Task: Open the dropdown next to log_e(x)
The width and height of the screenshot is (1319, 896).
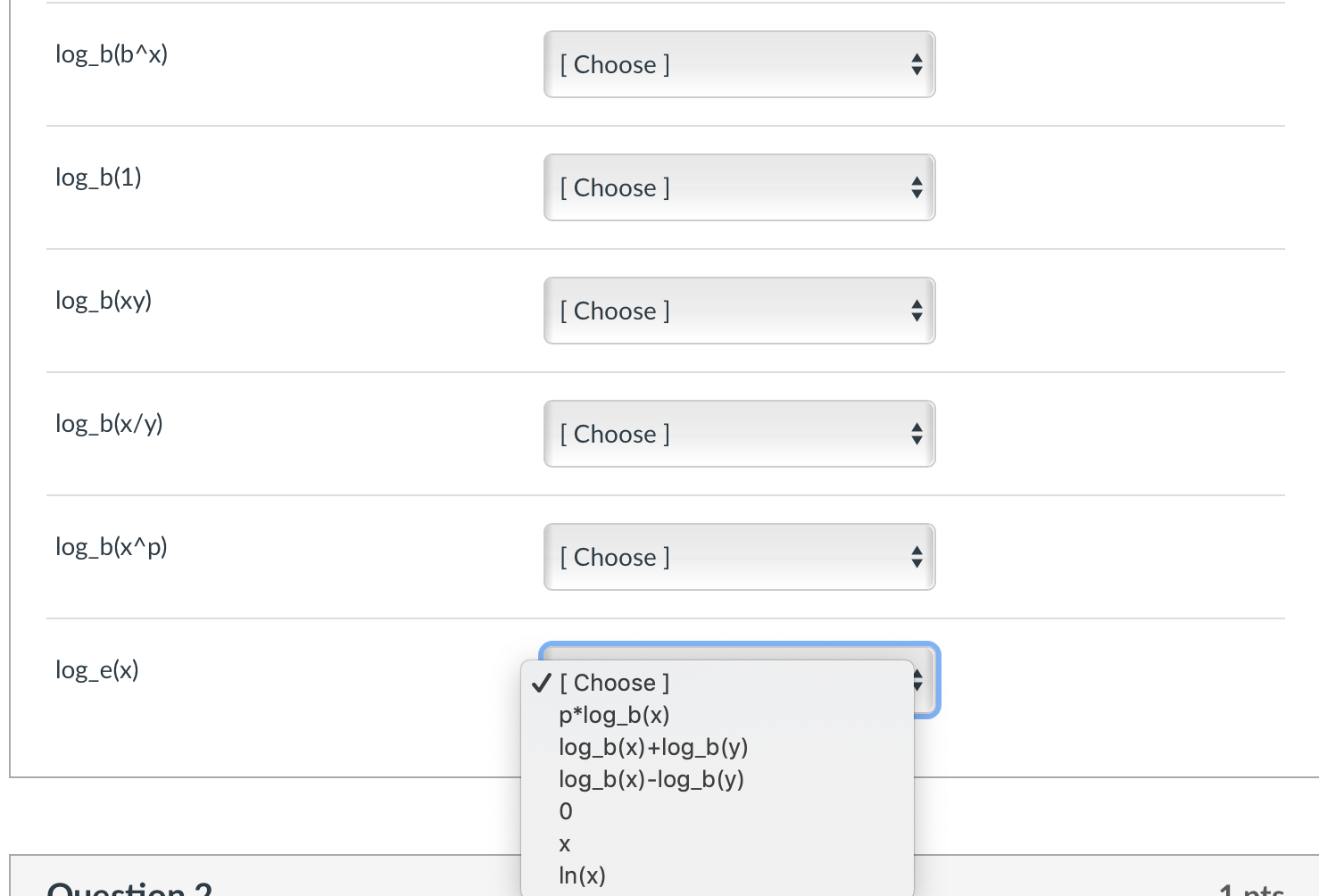Action: coord(738,680)
